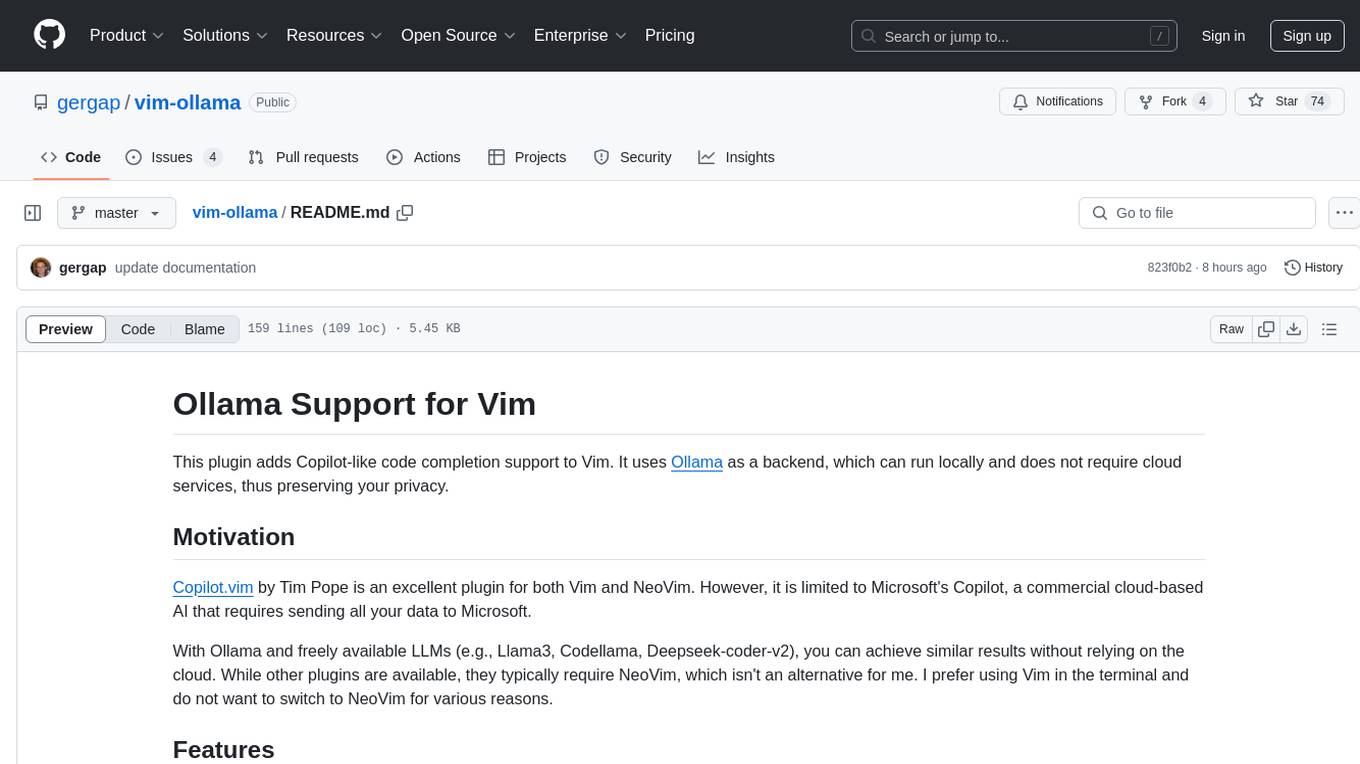Open the Security tab
1360x764 pixels.
click(x=632, y=157)
